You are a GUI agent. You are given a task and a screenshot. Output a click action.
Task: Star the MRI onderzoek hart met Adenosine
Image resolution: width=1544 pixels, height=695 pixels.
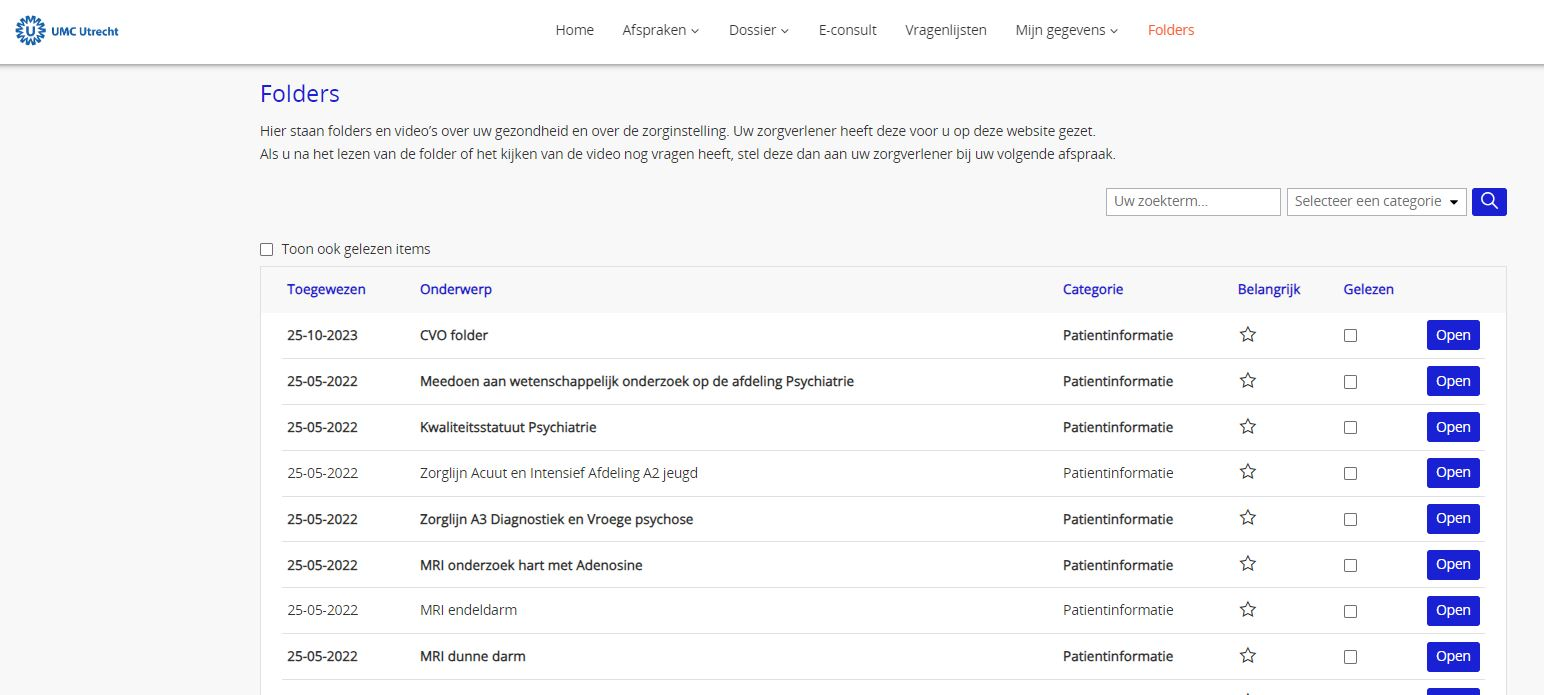point(1247,564)
